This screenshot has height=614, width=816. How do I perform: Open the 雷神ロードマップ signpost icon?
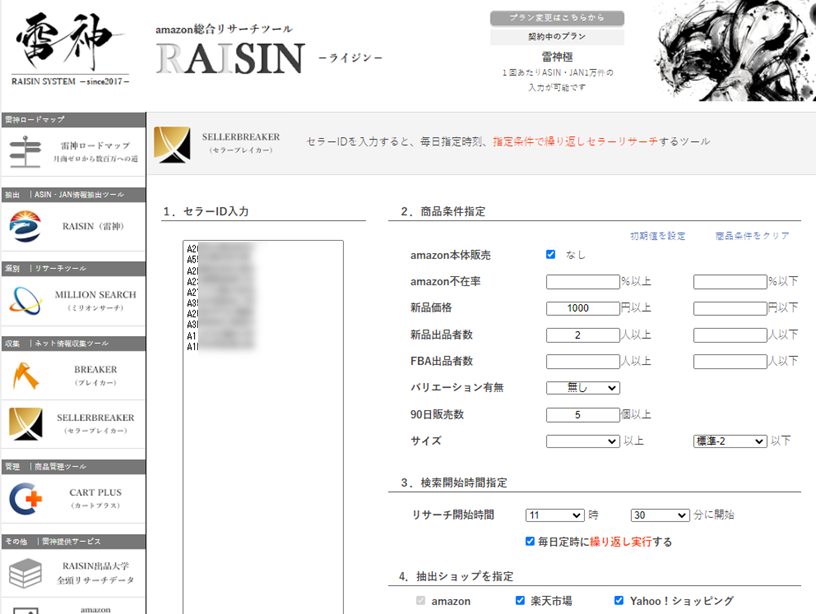[x=25, y=151]
